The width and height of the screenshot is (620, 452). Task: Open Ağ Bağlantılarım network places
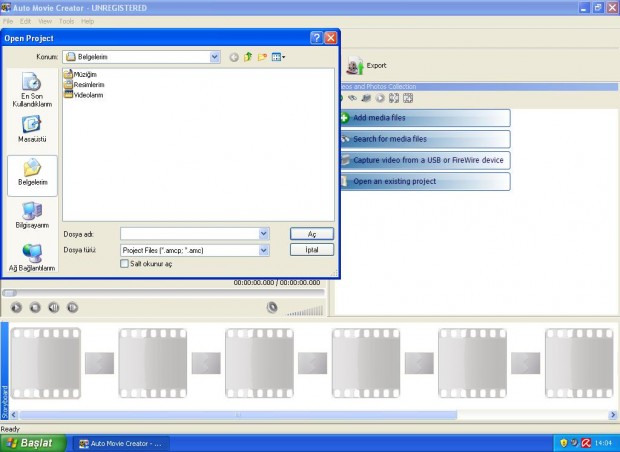click(x=32, y=257)
